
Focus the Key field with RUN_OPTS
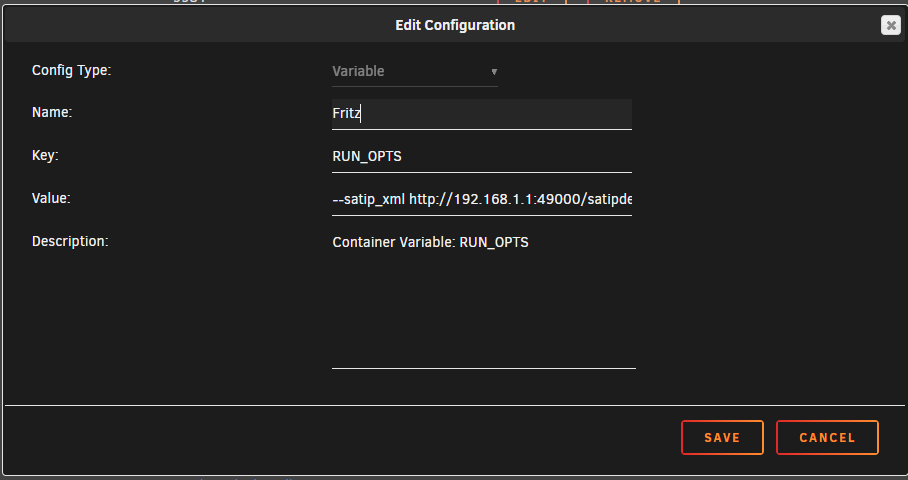[x=482, y=157]
